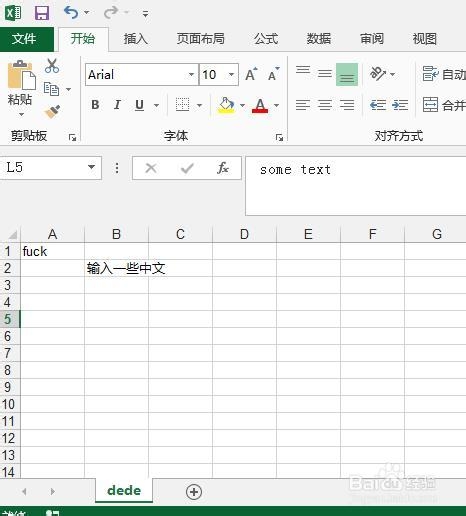Image resolution: width=466 pixels, height=516 pixels.
Task: Click the Save icon in quick access toolbar
Action: 42,13
